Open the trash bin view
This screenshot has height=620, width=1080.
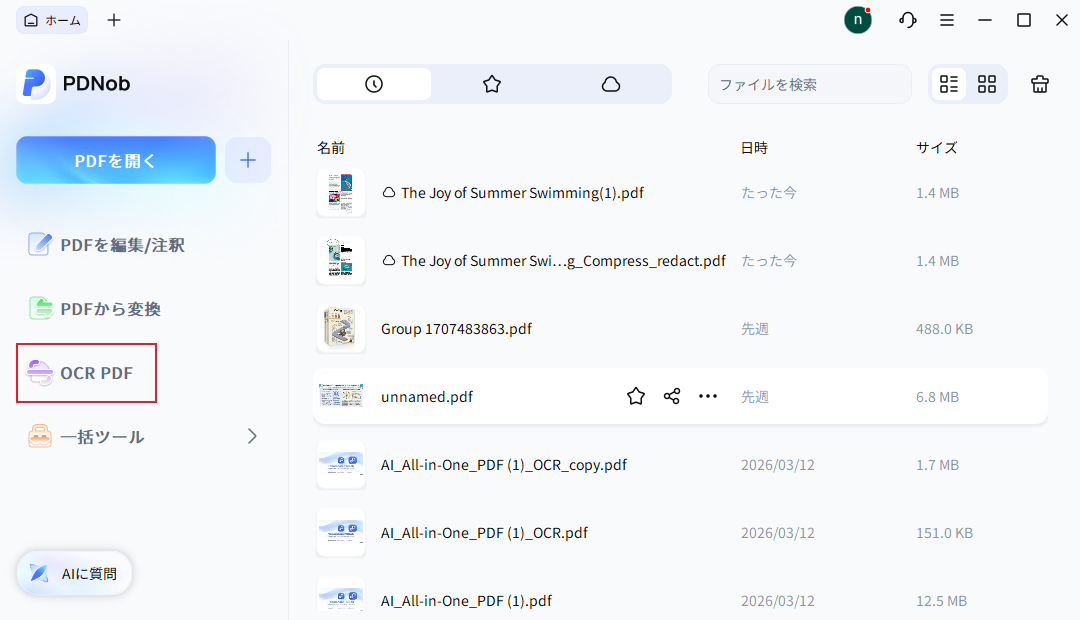[1040, 84]
